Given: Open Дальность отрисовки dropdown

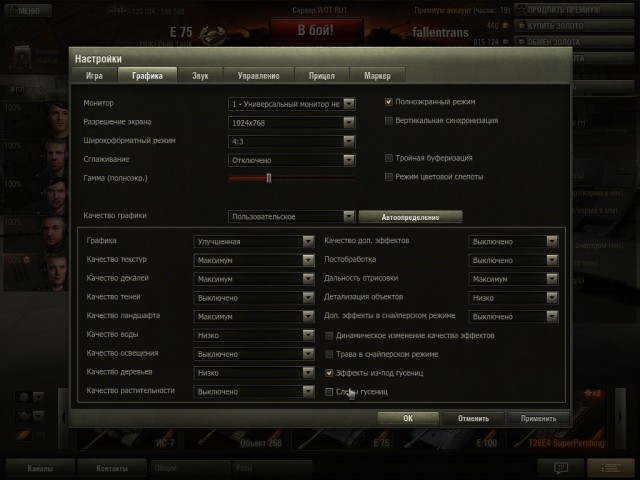Looking at the screenshot, I should pyautogui.click(x=513, y=279).
